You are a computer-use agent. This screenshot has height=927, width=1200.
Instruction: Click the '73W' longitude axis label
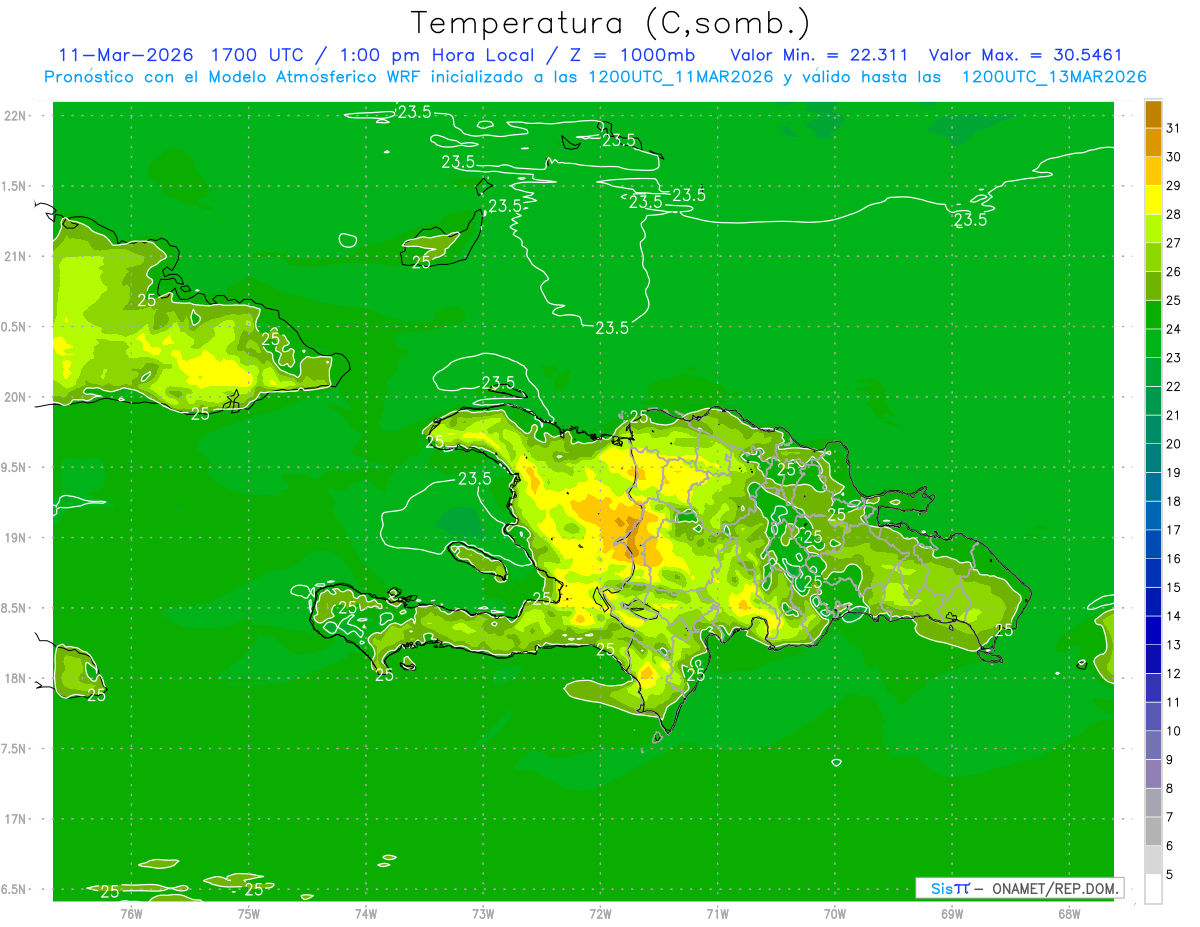483,913
